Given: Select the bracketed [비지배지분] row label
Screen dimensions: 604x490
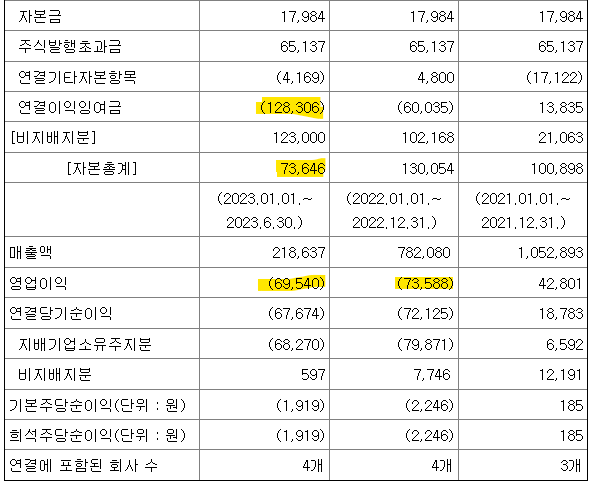Looking at the screenshot, I should click(x=53, y=138).
